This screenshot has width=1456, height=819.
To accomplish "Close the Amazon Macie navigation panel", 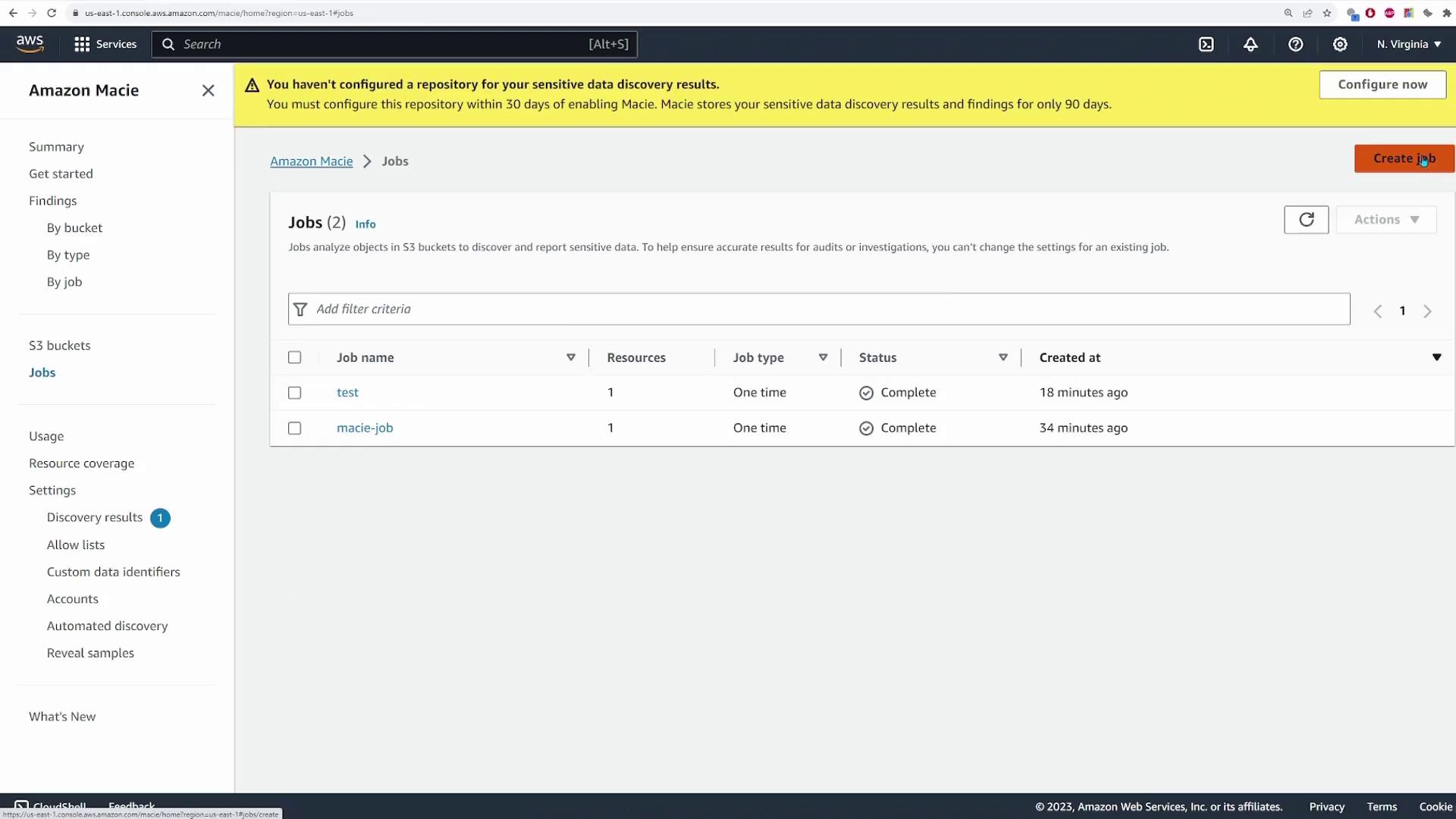I will pos(209,91).
